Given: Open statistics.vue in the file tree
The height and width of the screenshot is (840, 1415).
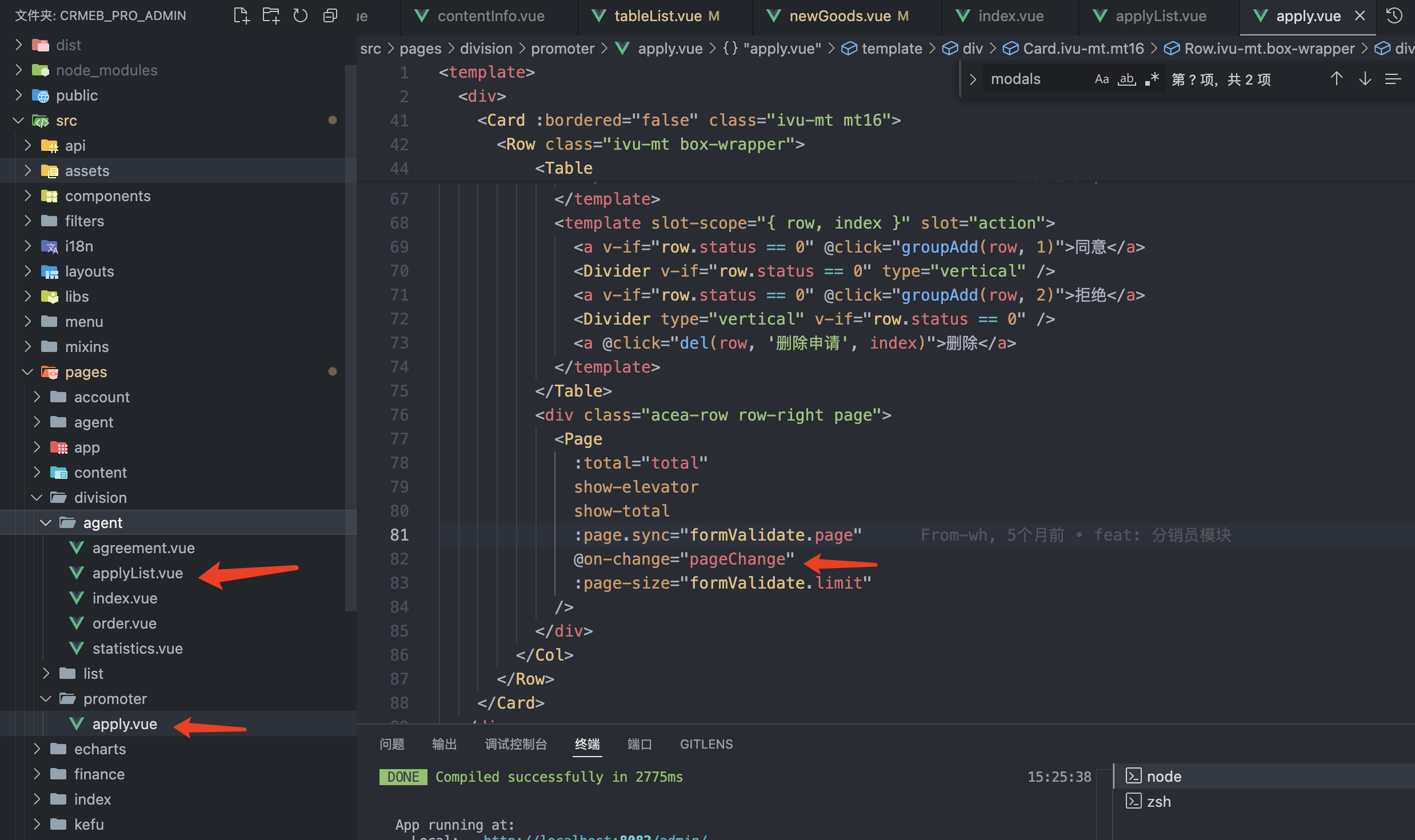Looking at the screenshot, I should 138,648.
